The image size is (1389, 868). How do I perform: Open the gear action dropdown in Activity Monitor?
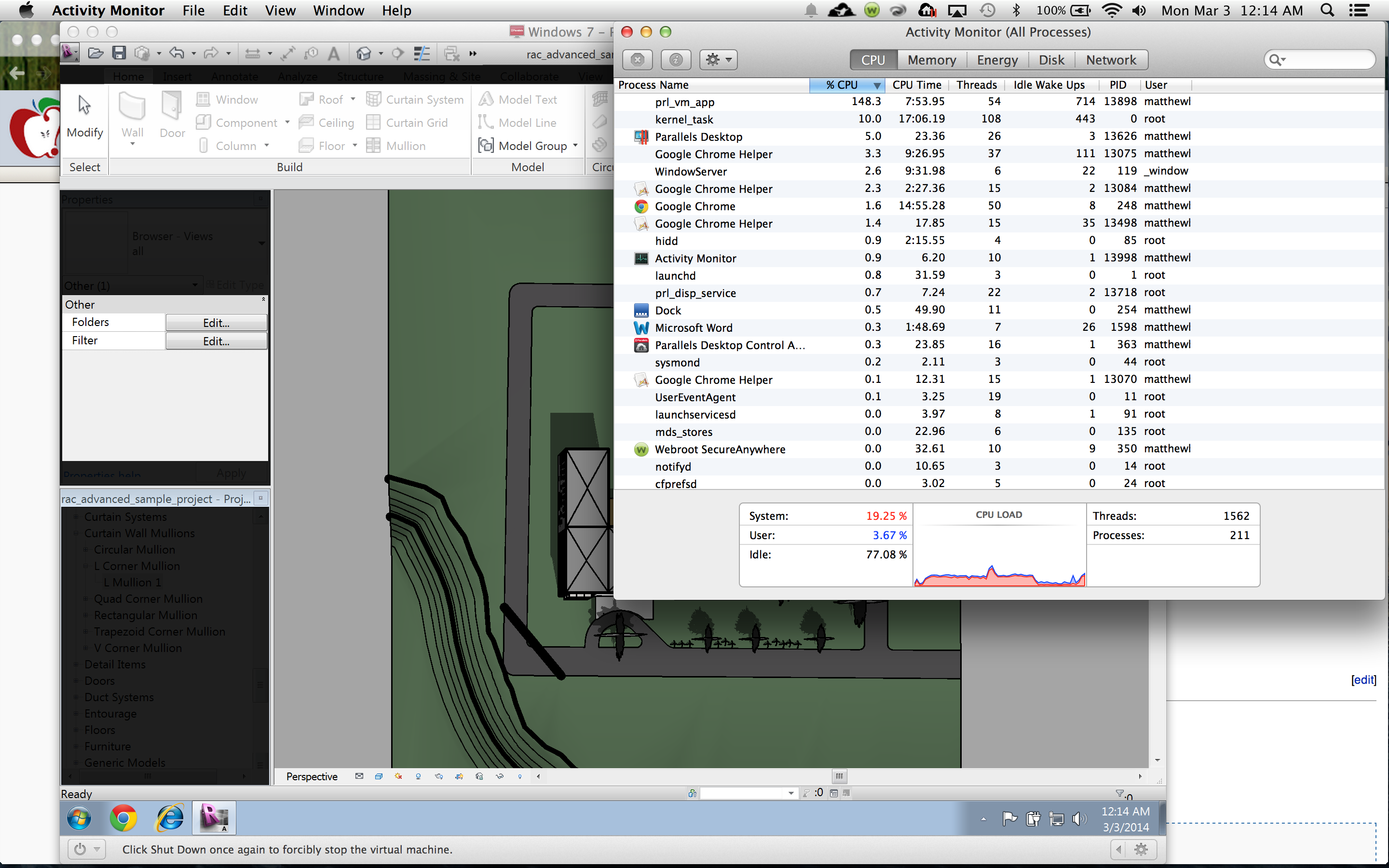(x=718, y=60)
